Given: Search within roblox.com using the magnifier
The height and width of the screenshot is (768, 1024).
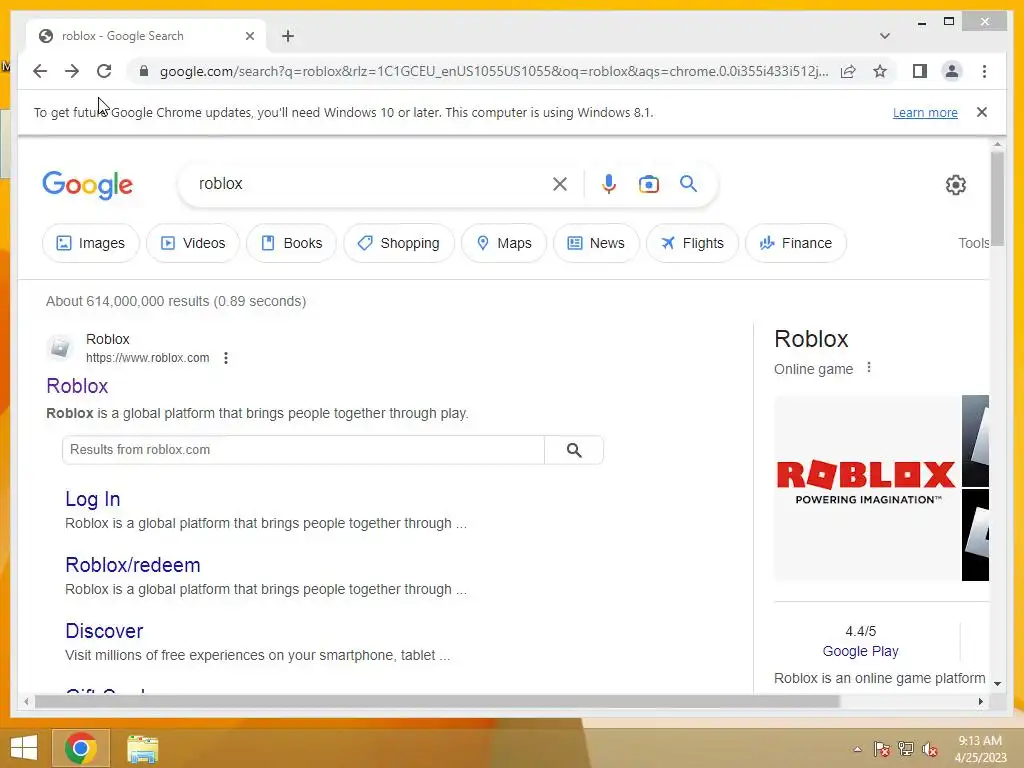Looking at the screenshot, I should [574, 450].
